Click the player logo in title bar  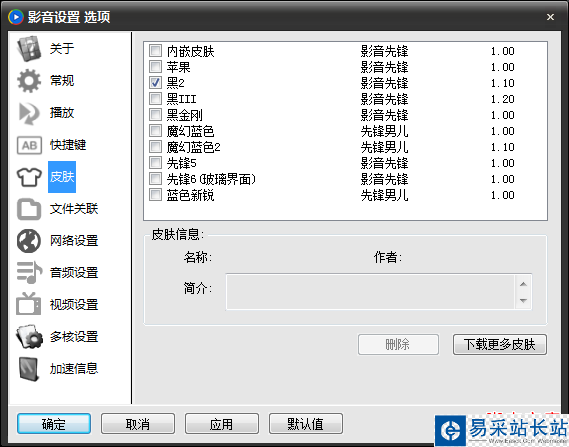click(x=15, y=17)
